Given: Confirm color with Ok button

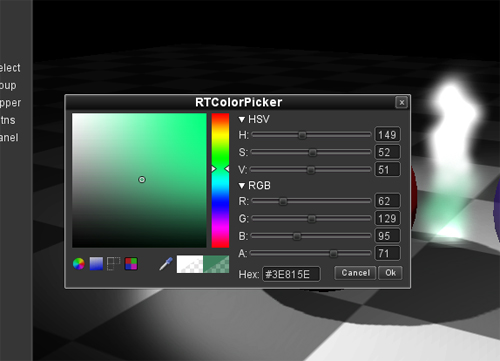Looking at the screenshot, I should (x=390, y=273).
